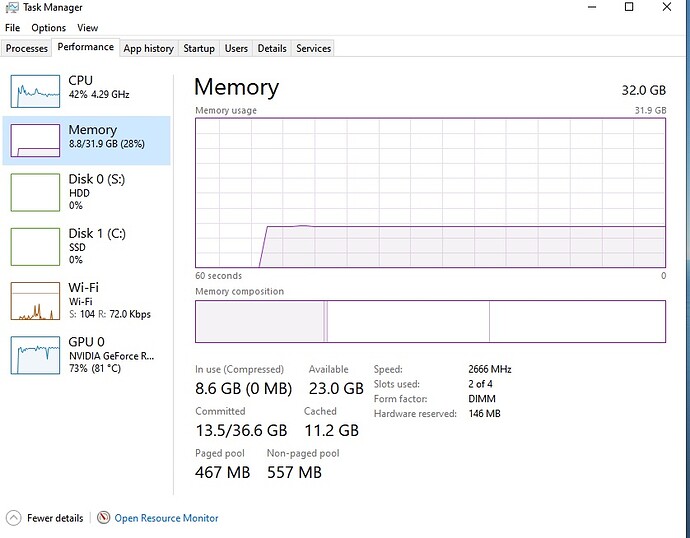Select Disk 1 (C:) SSD graph
Viewport: 690px width, 538px height.
click(35, 246)
